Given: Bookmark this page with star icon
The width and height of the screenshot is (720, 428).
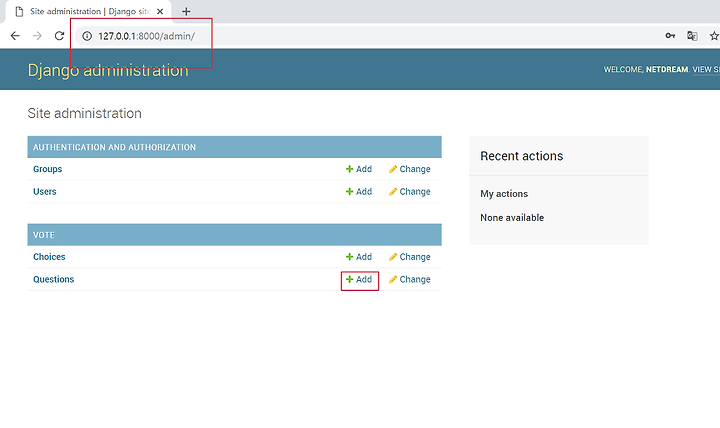Looking at the screenshot, I should [x=714, y=36].
